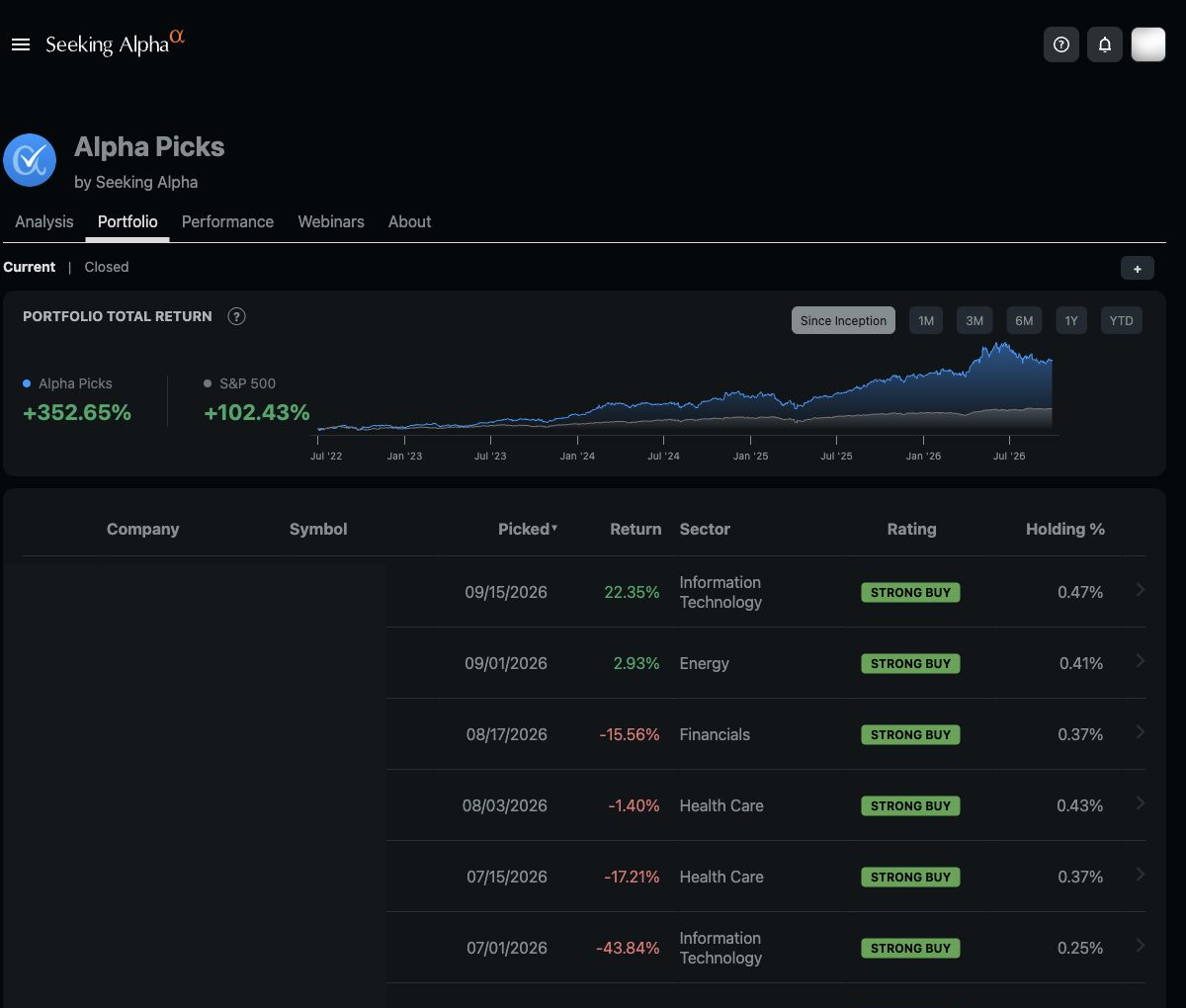
Task: Select the 3M time range
Action: [x=974, y=320]
